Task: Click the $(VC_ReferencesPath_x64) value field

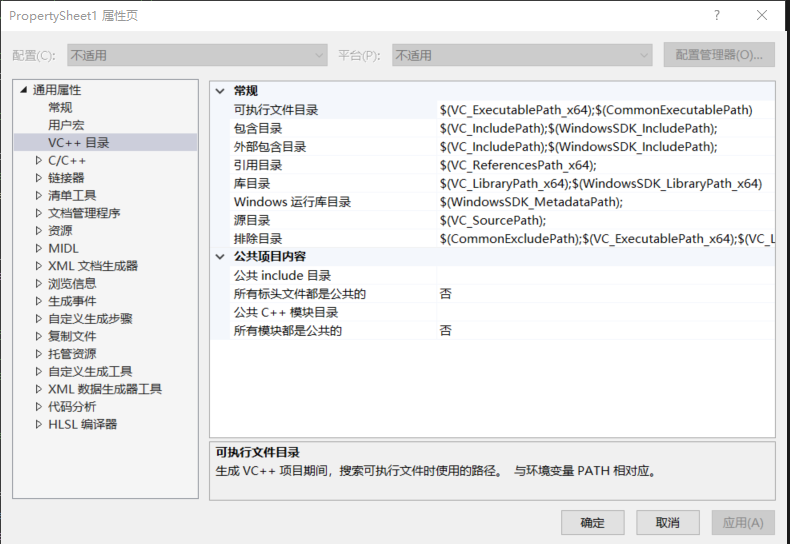Action: pyautogui.click(x=606, y=165)
